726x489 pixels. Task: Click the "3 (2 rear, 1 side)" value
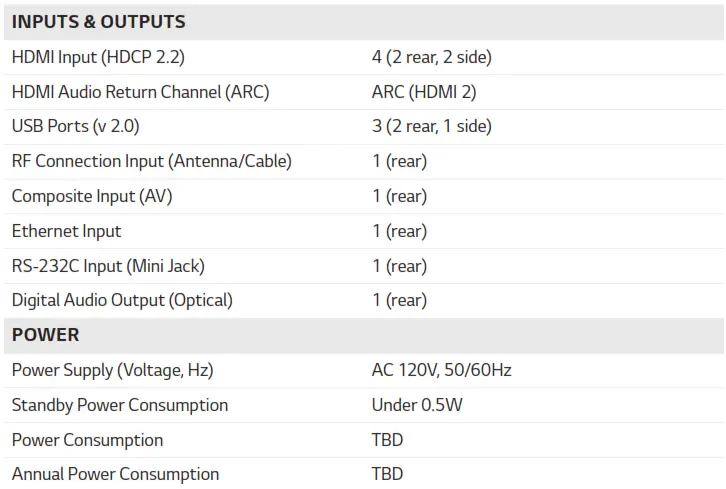click(x=431, y=126)
